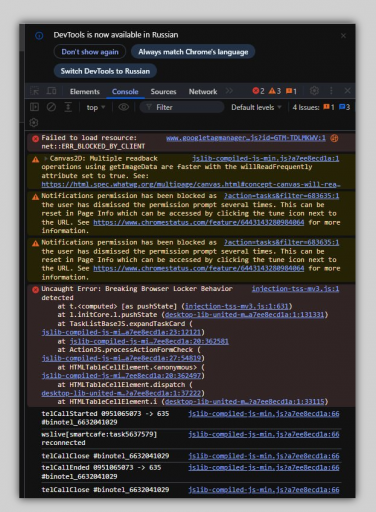Open desktop-lib-united link ending 1:33115

[x=244, y=402]
